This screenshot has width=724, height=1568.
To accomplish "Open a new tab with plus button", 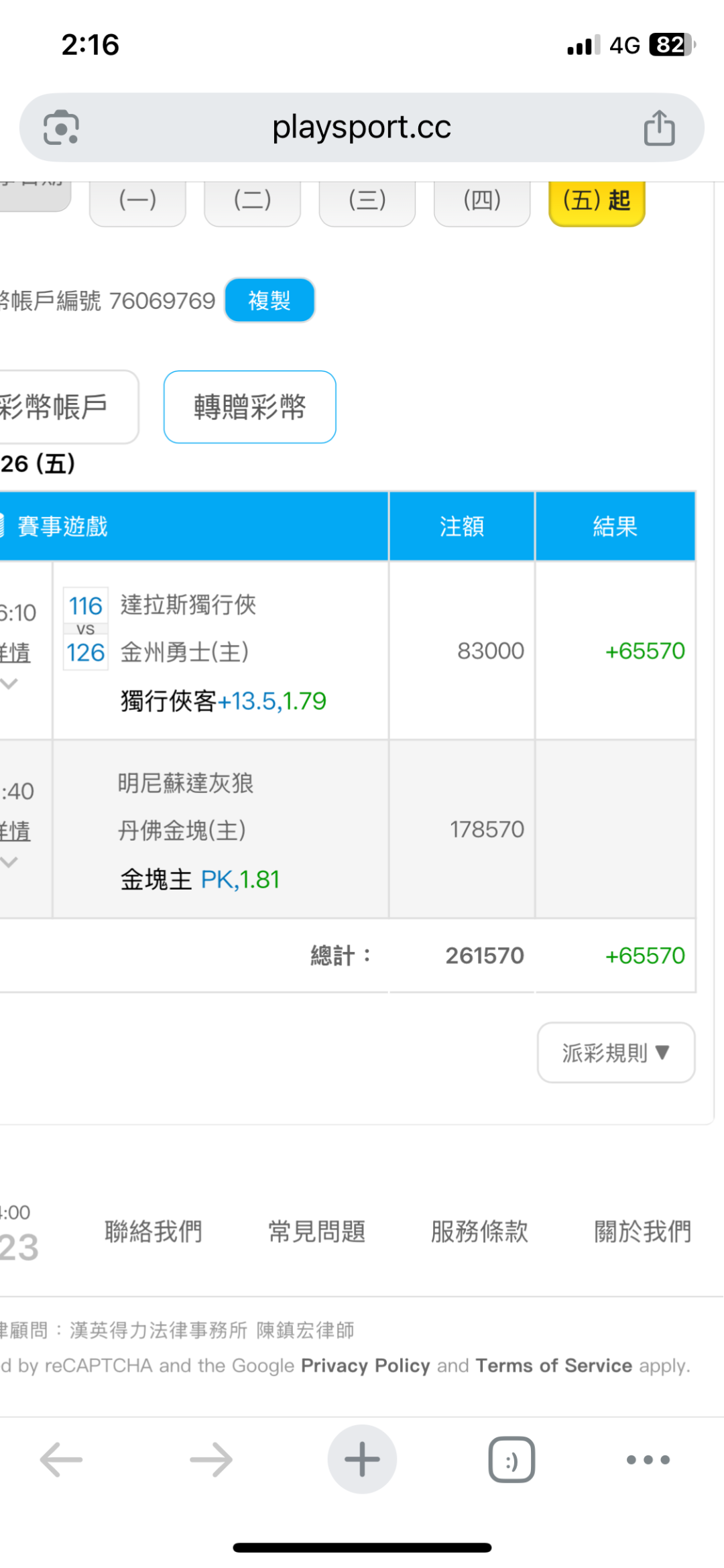I will click(x=362, y=1459).
